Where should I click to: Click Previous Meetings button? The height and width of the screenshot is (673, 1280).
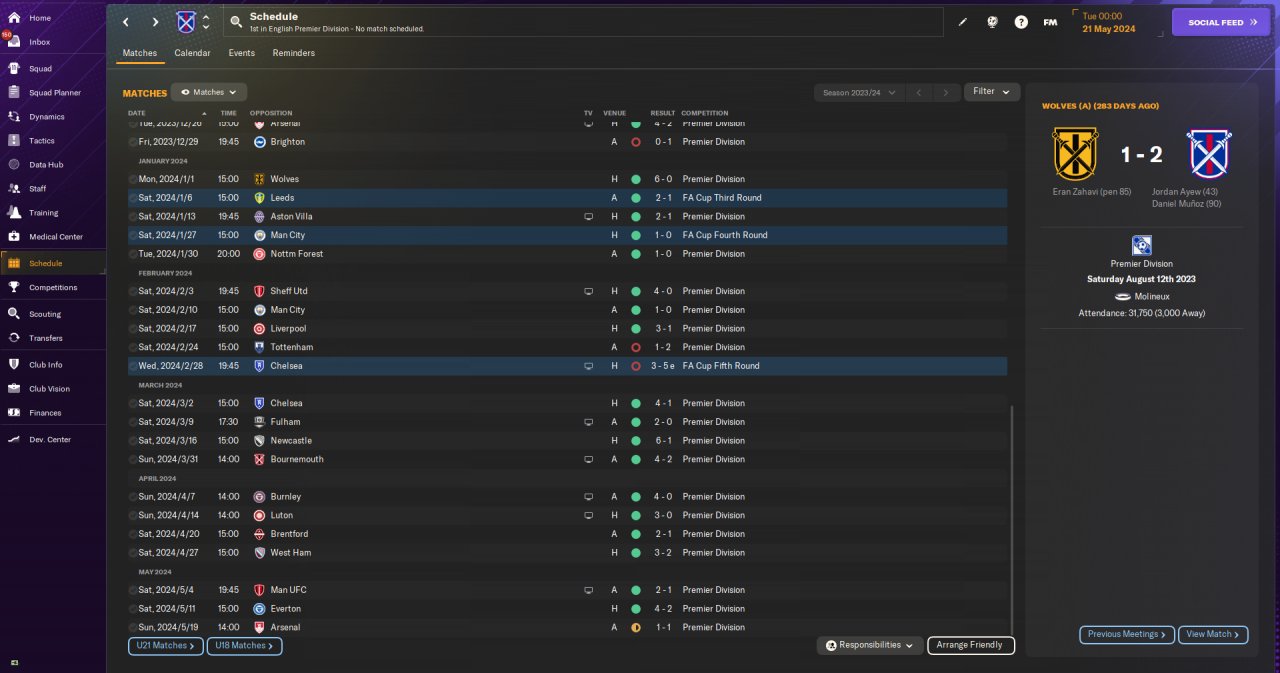click(1127, 634)
